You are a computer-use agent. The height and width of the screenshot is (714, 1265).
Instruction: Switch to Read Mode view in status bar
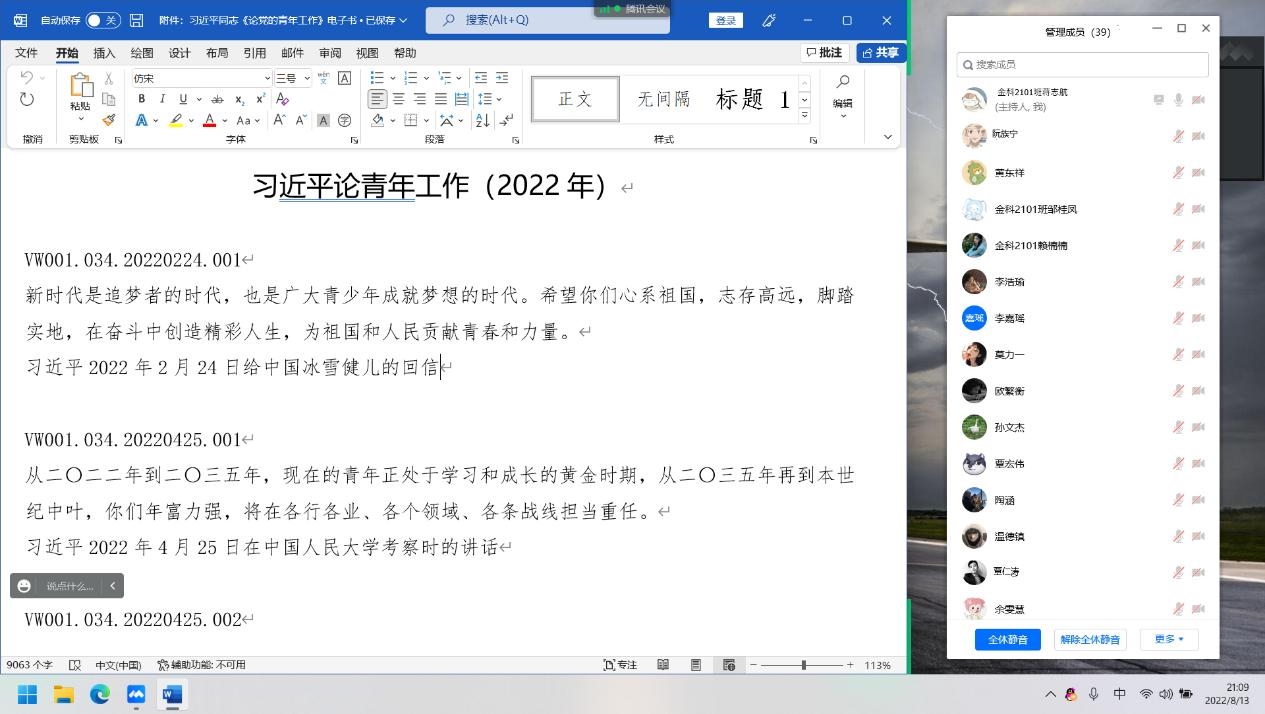coord(663,665)
